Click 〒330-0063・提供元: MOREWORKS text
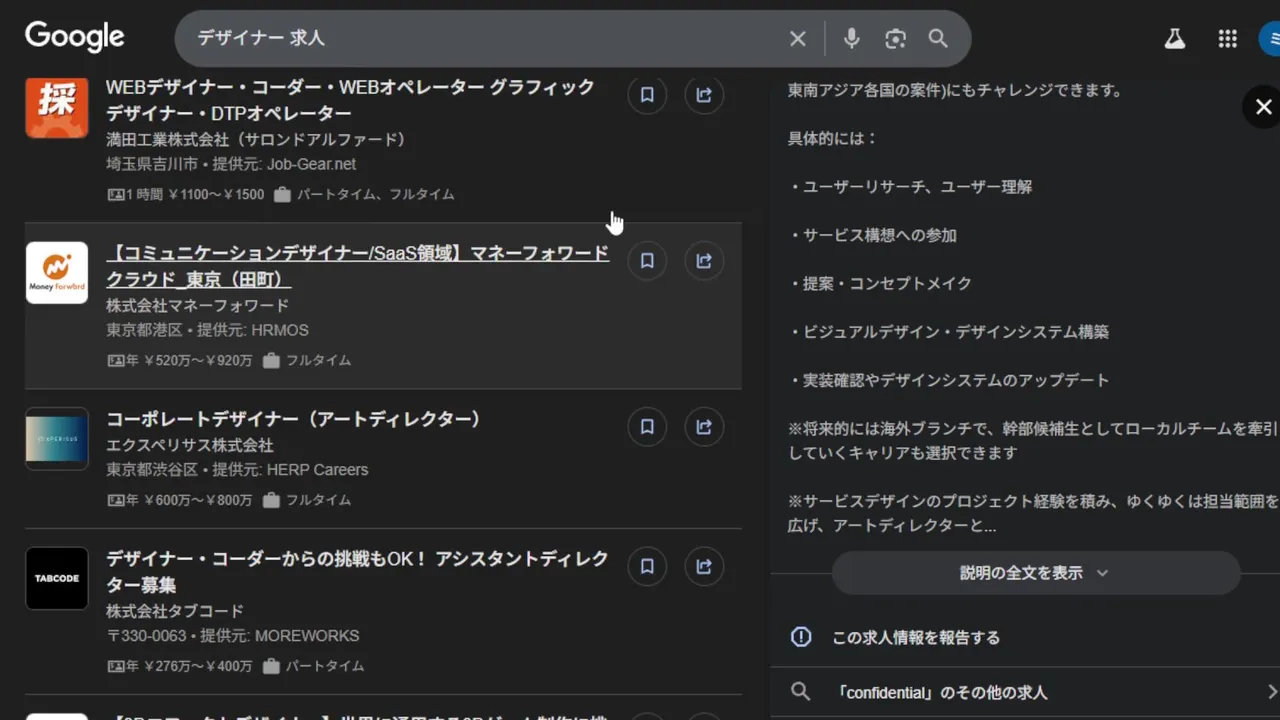 click(x=233, y=636)
